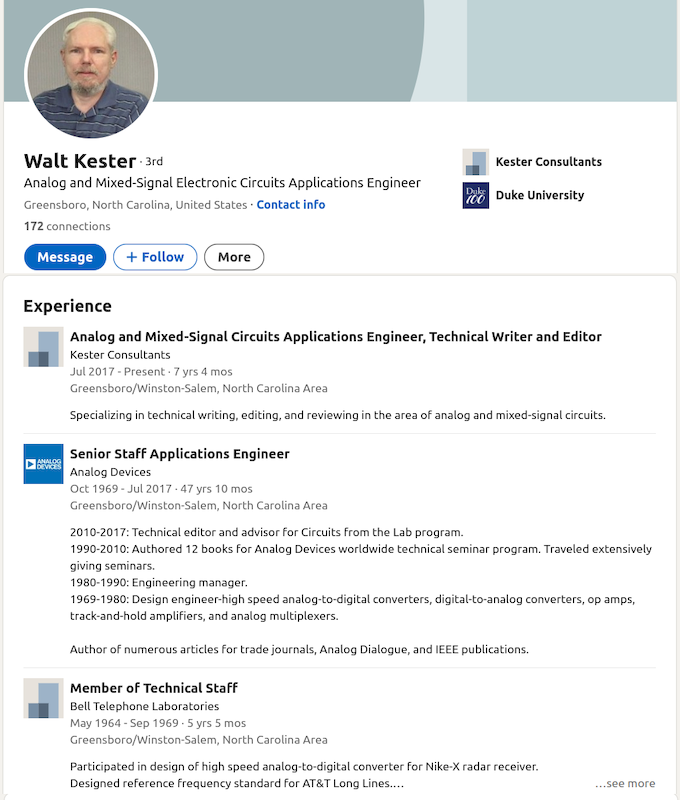
Task: Click the Duke University logo icon
Action: tap(475, 195)
